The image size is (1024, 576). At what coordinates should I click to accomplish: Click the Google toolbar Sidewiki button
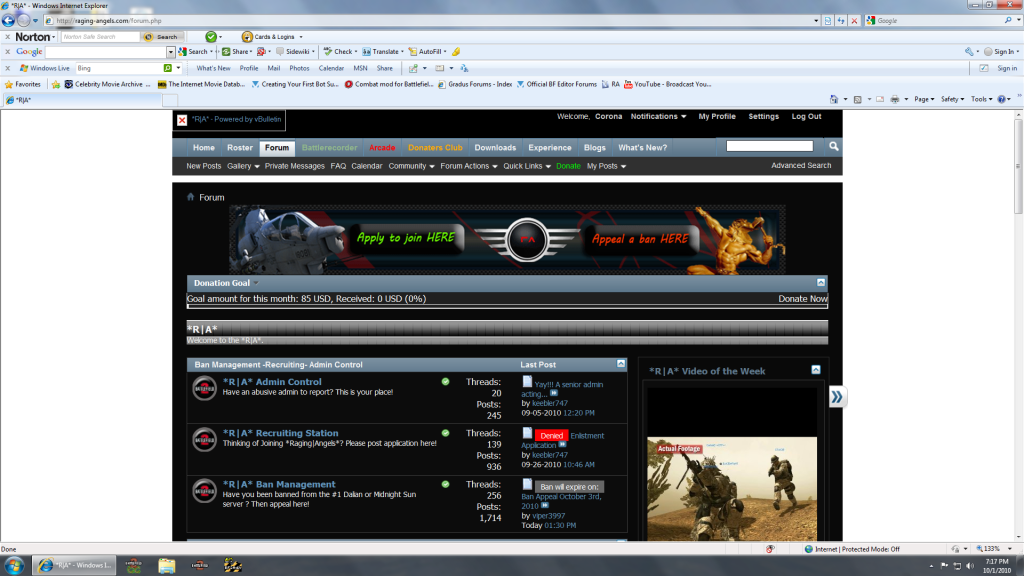295,52
